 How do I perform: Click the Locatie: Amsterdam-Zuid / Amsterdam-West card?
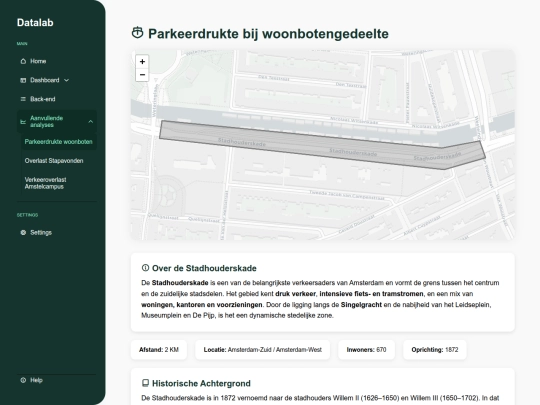tap(262, 350)
